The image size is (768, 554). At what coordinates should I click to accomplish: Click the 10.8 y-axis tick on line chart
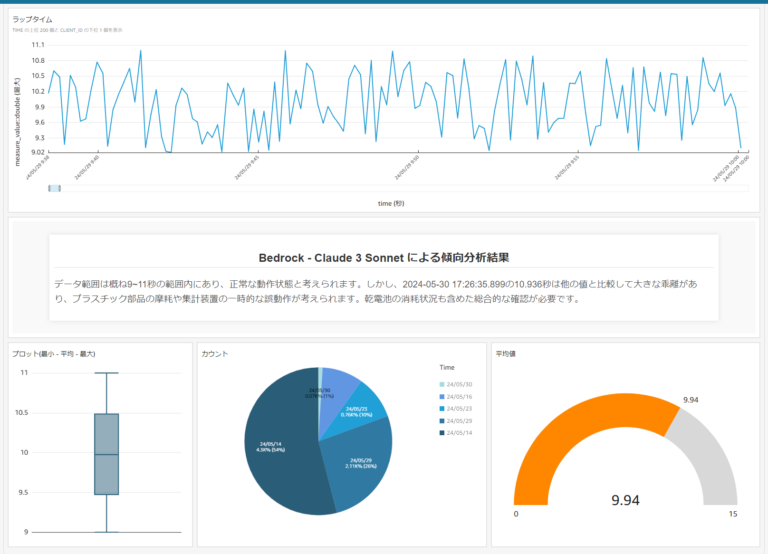pyautogui.click(x=38, y=60)
